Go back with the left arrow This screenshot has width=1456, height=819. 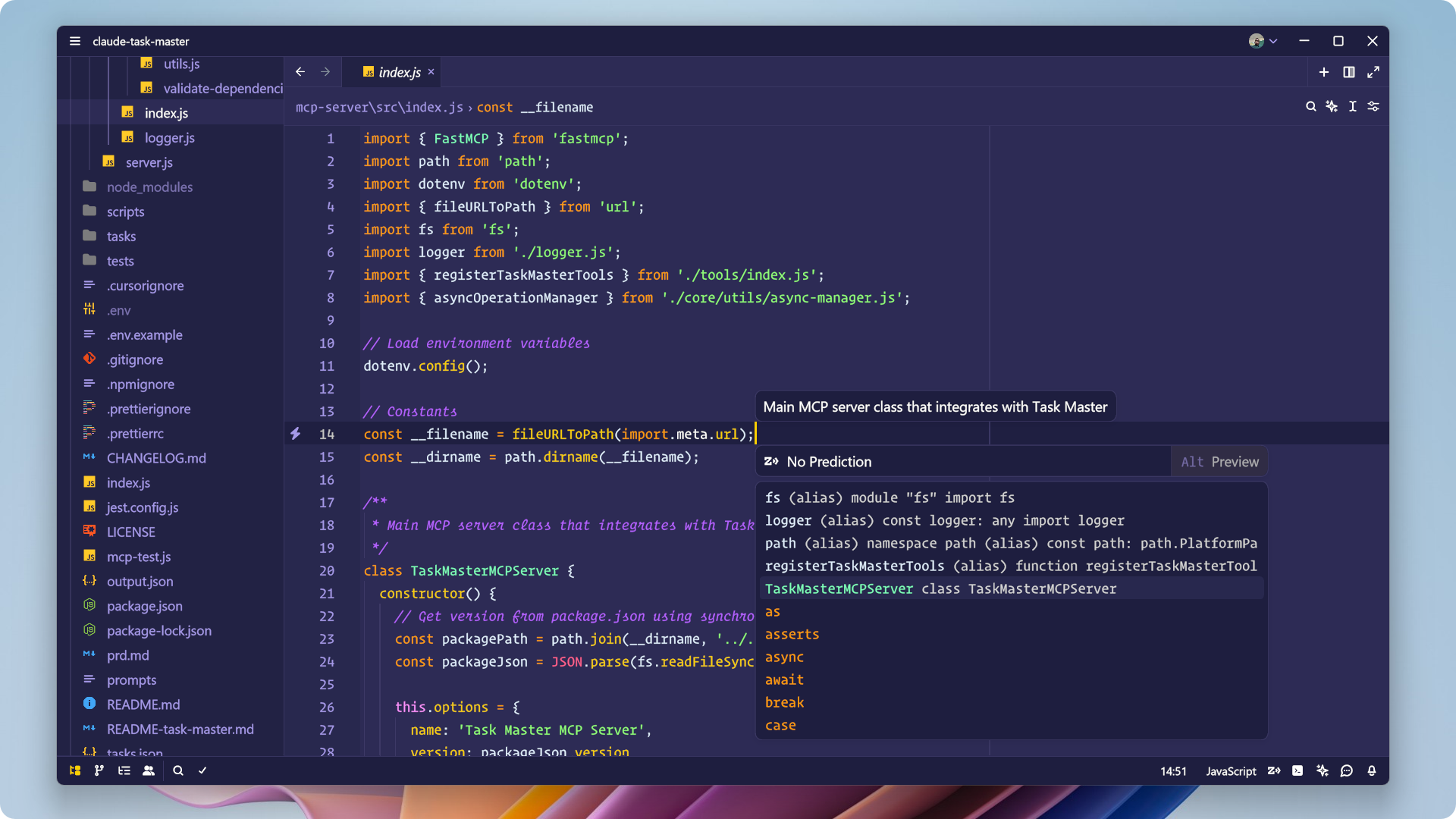[300, 71]
